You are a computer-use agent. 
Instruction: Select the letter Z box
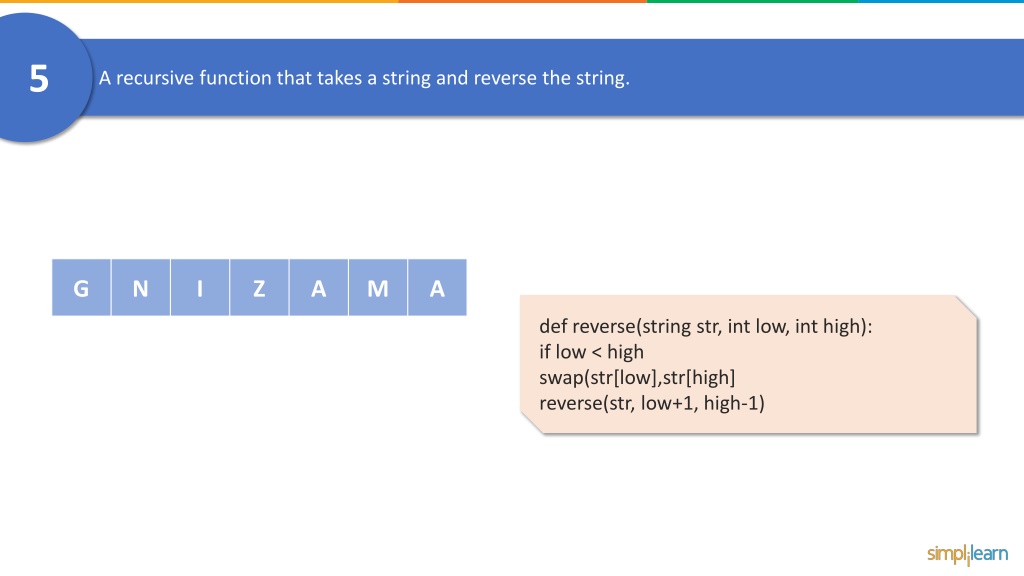point(259,287)
